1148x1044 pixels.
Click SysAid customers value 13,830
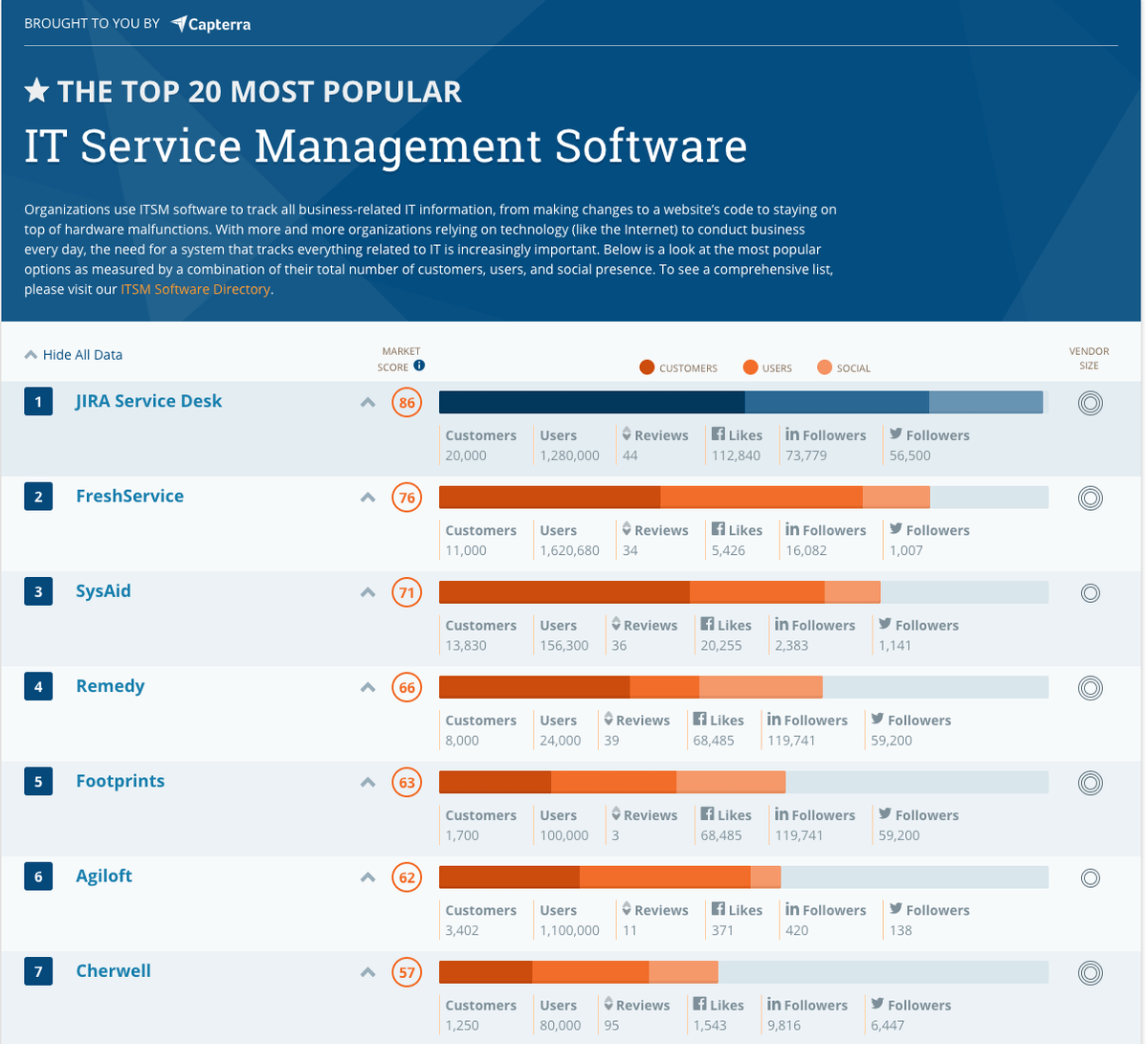tap(466, 645)
